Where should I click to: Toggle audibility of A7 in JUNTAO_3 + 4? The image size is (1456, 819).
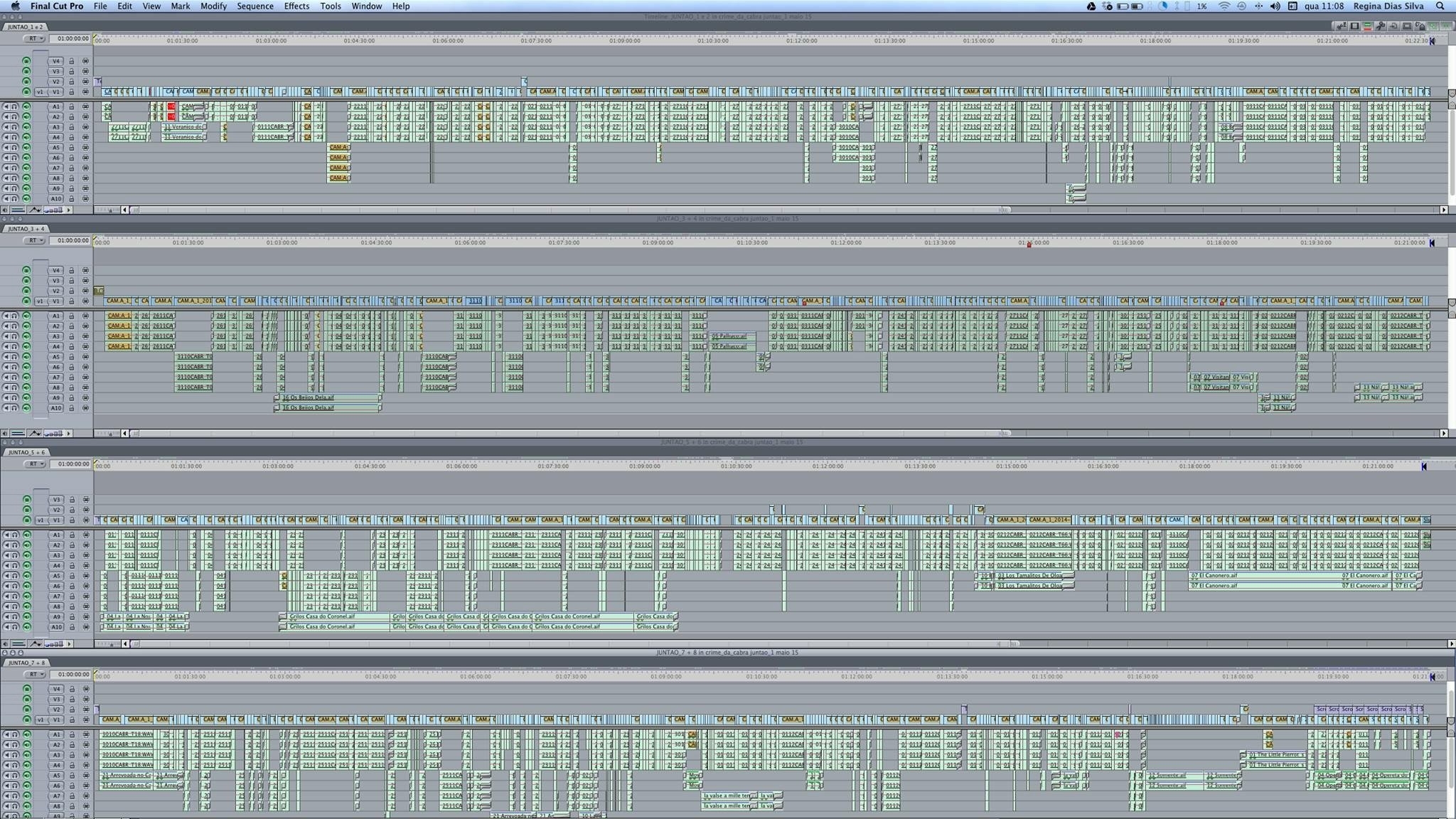point(26,378)
